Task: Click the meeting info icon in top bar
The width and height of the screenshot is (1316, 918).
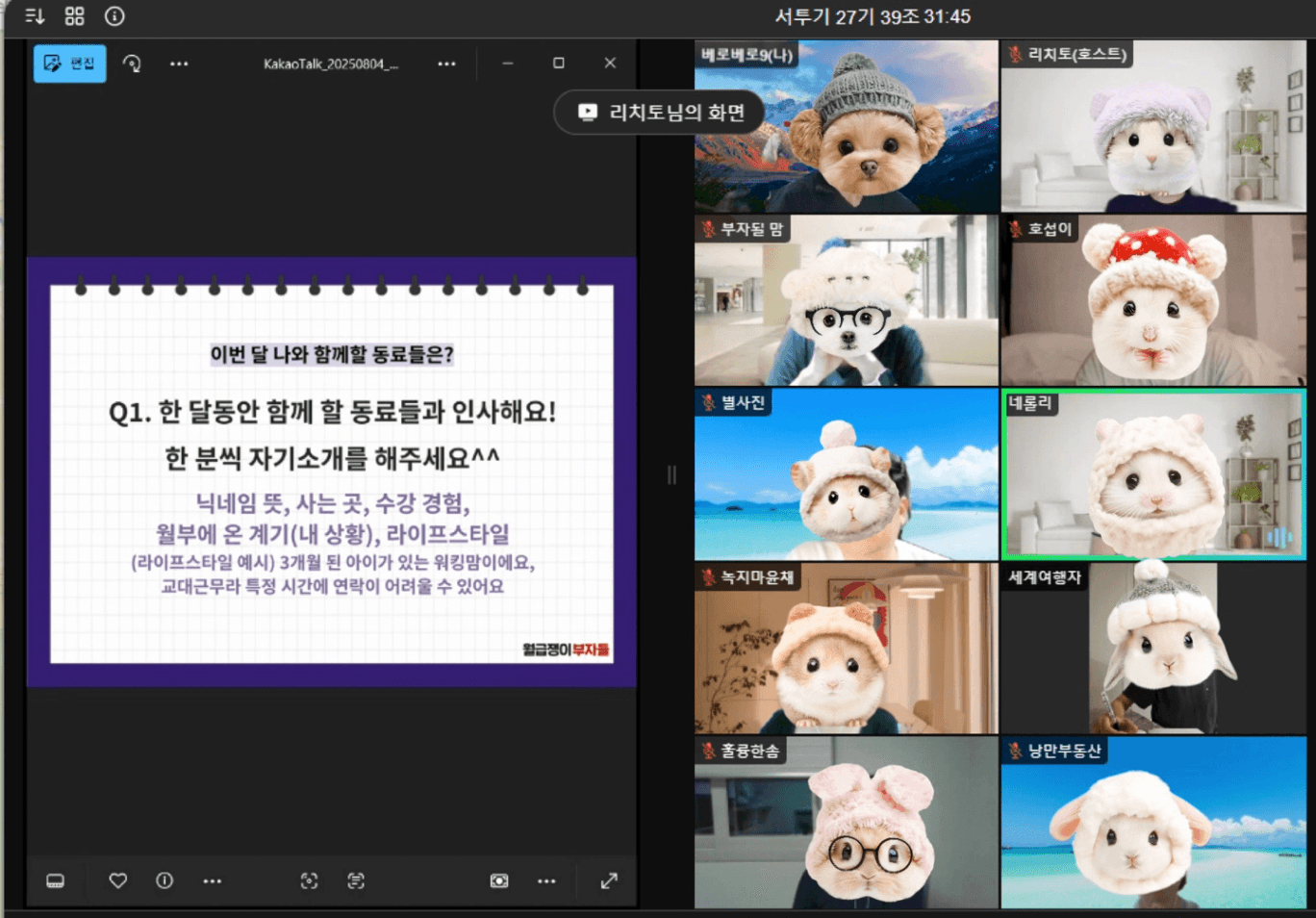Action: tap(114, 16)
